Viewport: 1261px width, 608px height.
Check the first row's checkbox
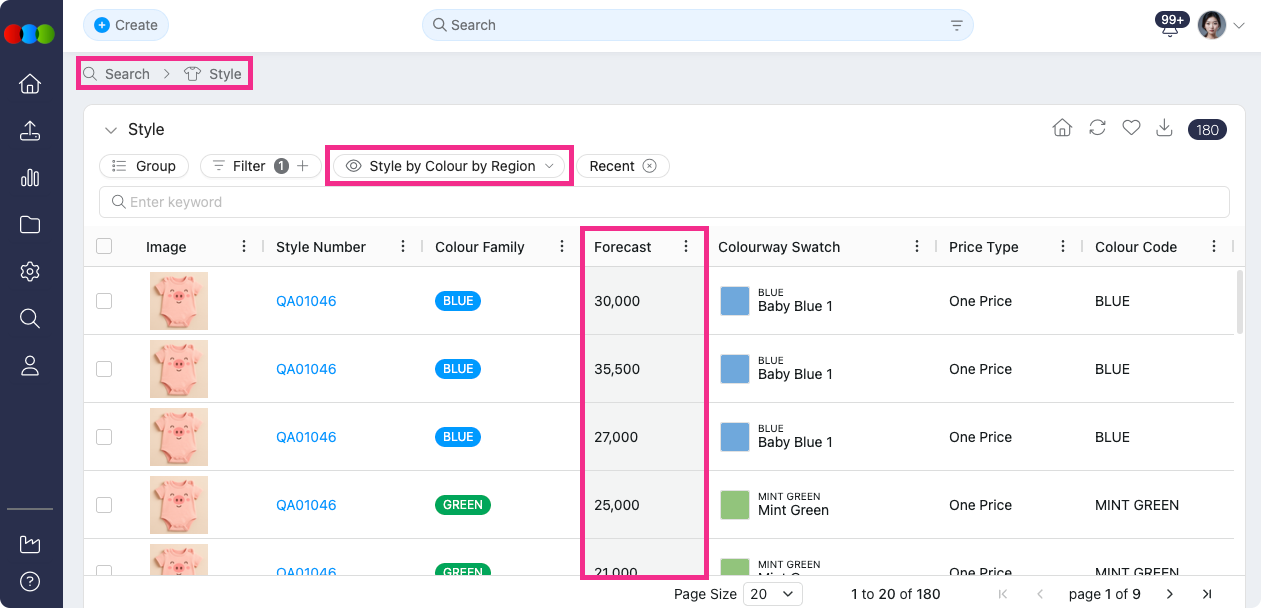point(104,301)
